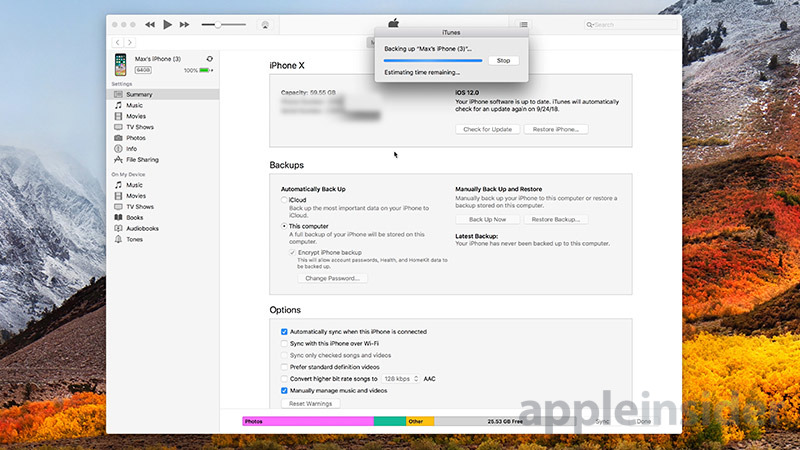Enable Sync with this iPhone over Wi-Fi
Image resolution: width=800 pixels, height=450 pixels.
[284, 343]
